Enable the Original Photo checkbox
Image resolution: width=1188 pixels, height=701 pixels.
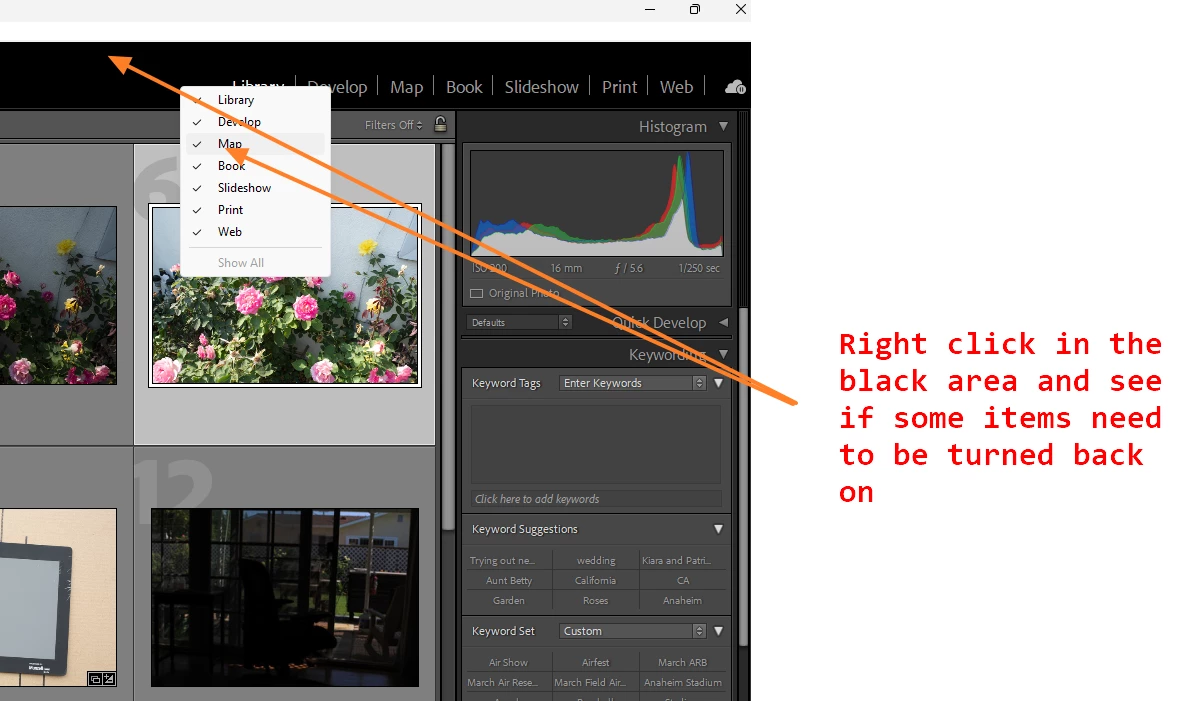(477, 293)
